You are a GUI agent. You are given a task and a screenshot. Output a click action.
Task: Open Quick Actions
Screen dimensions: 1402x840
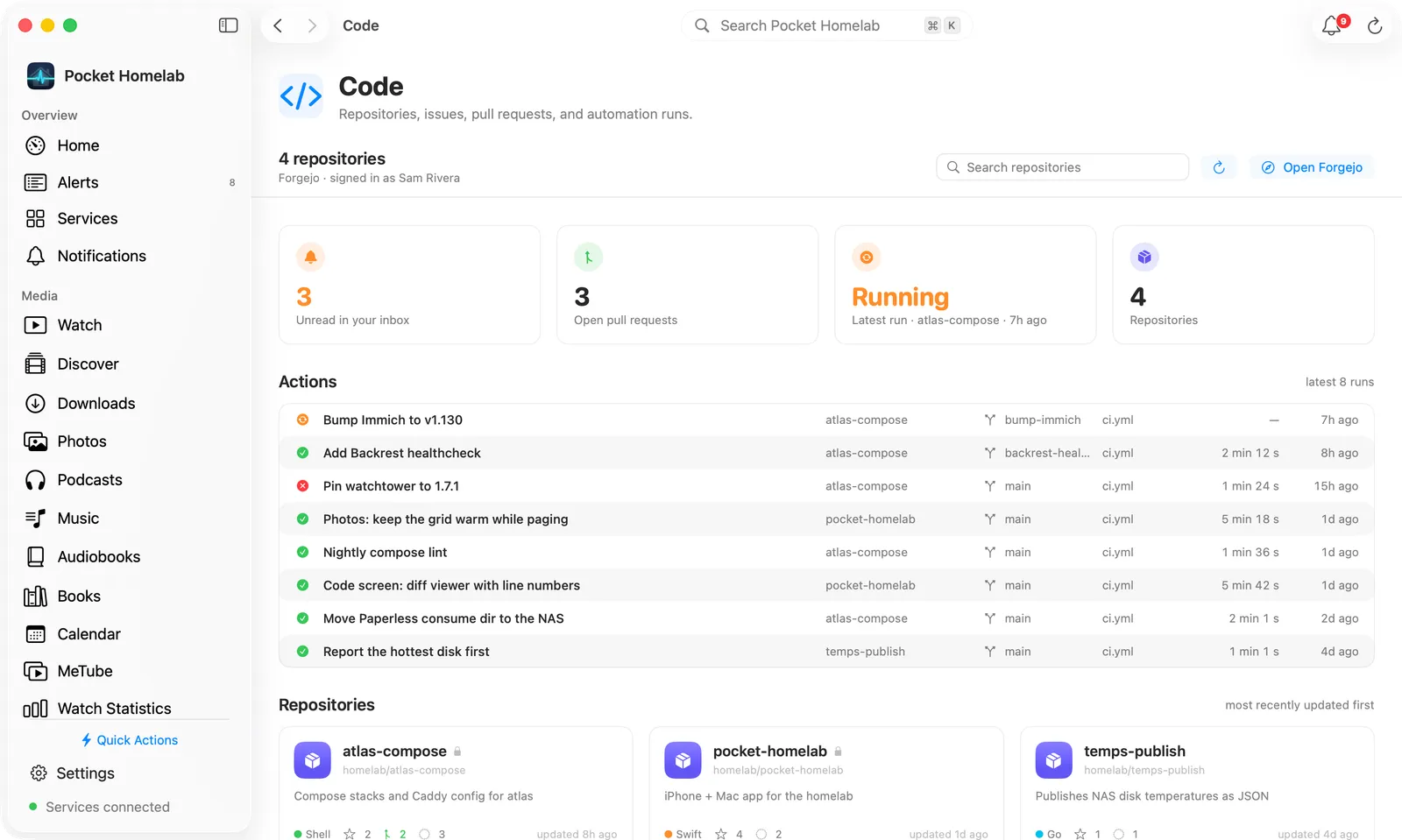[x=130, y=740]
